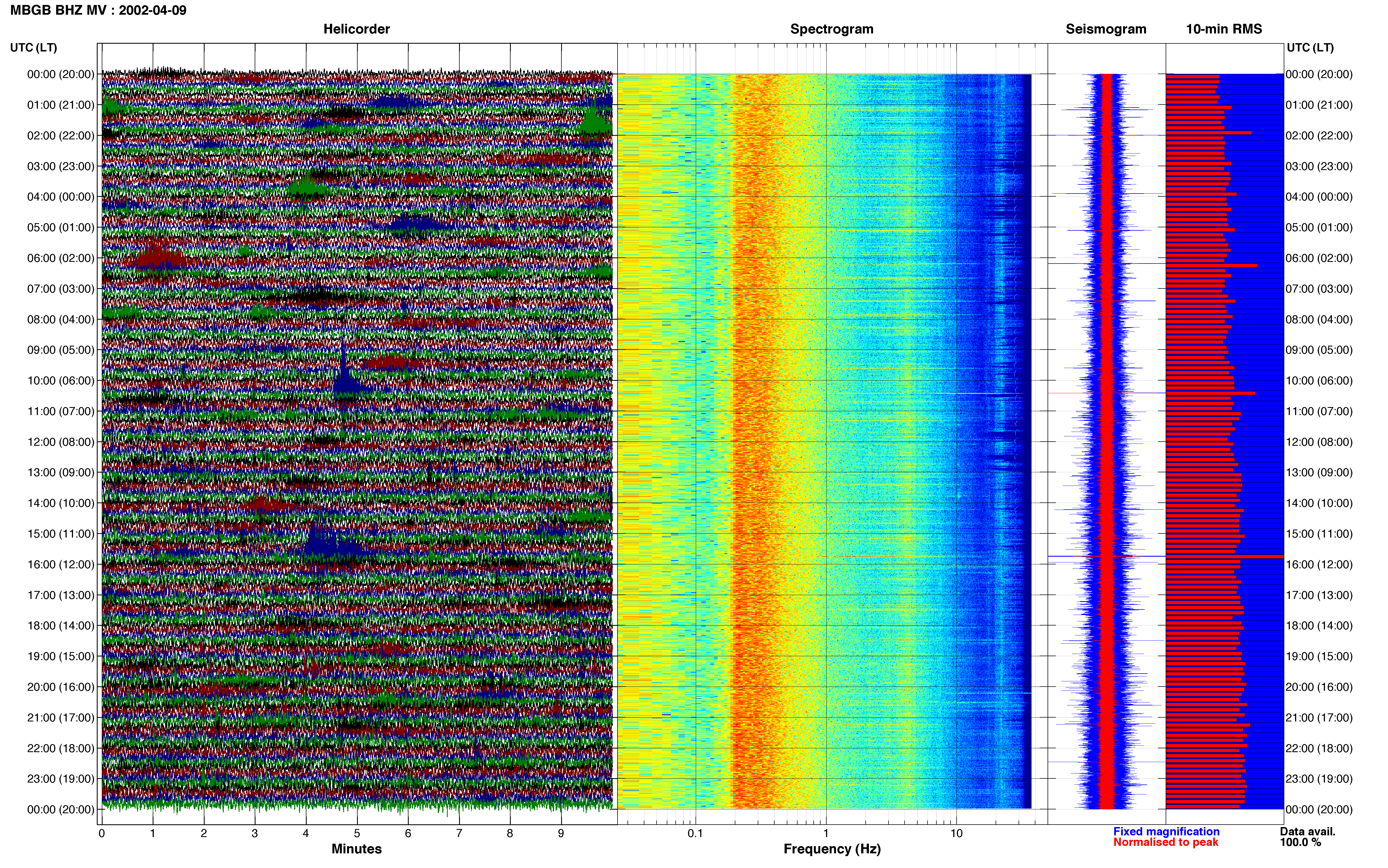Click the left '04:00 (00:00)' time label
1388x868 pixels.
[x=61, y=197]
